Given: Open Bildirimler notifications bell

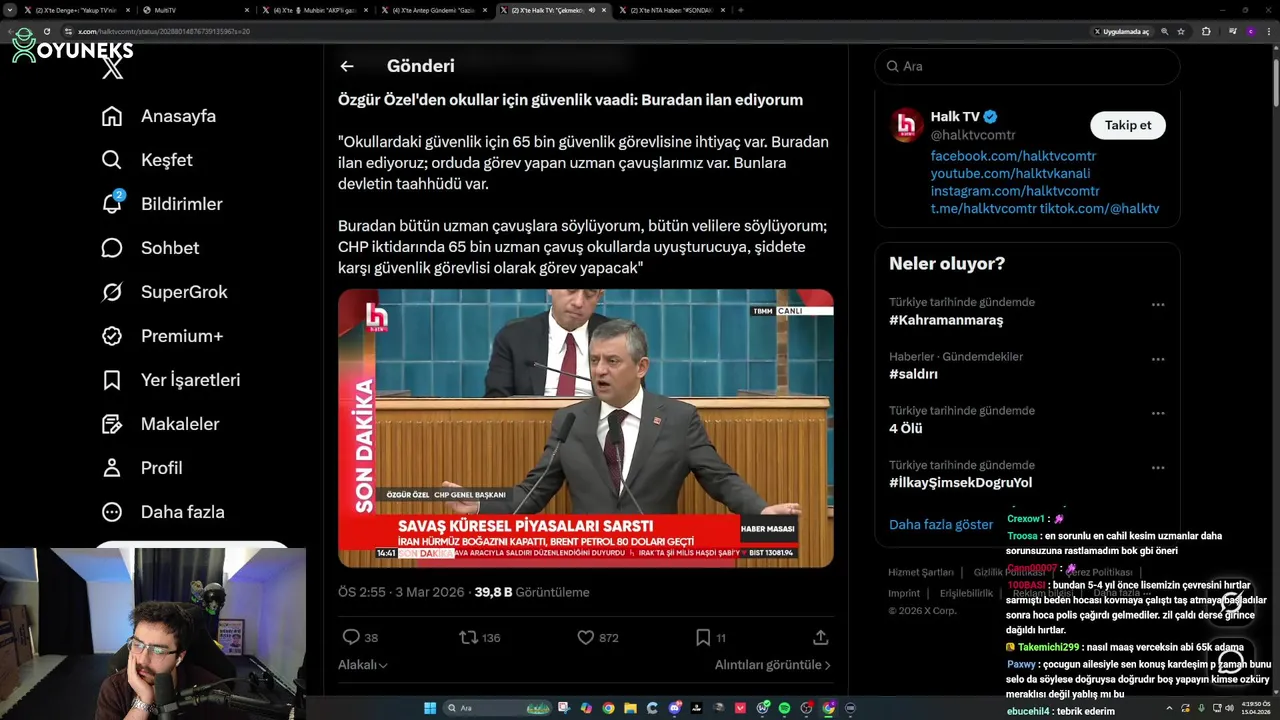Looking at the screenshot, I should tap(162, 204).
